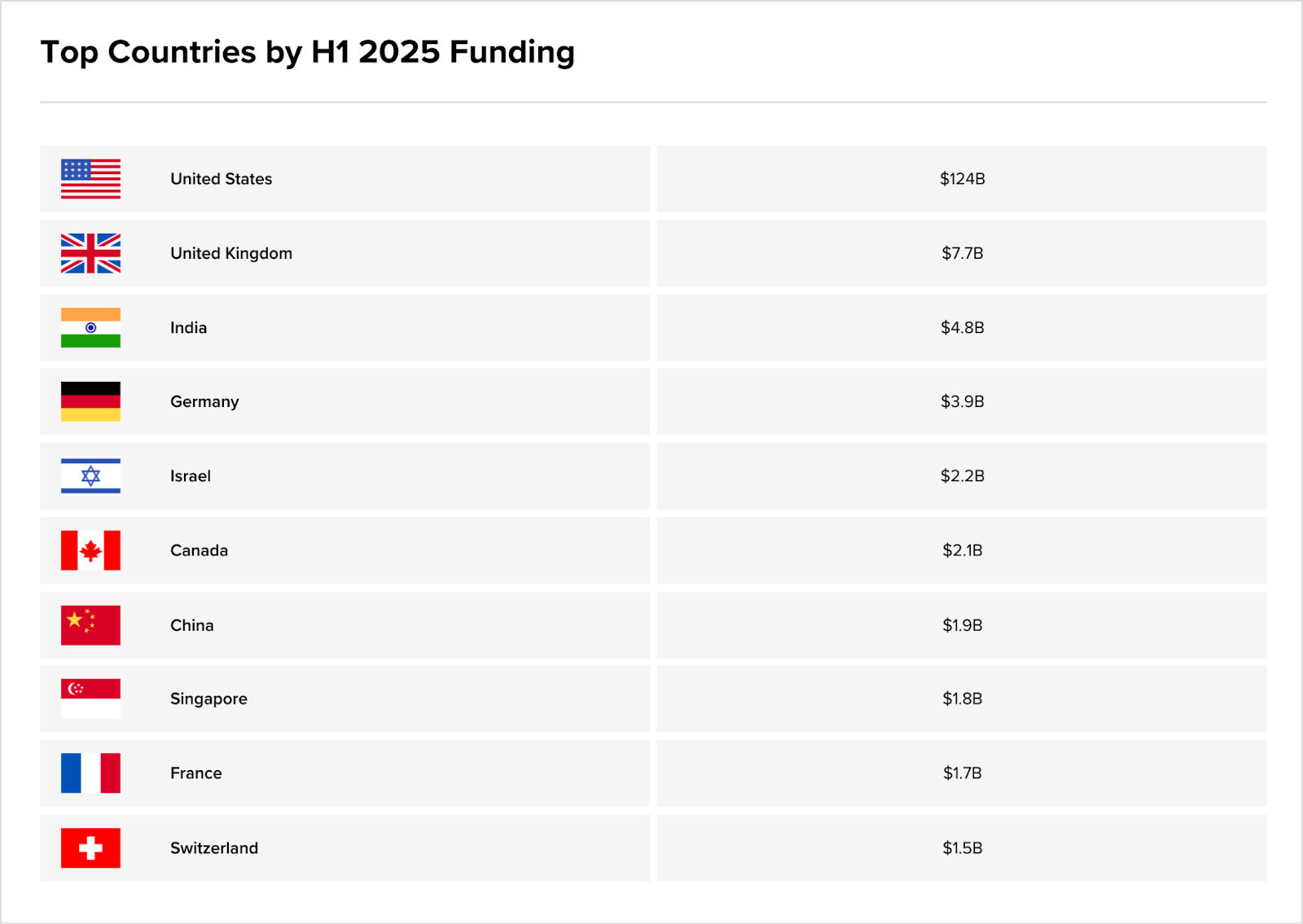Click the China flag icon

coord(90,625)
